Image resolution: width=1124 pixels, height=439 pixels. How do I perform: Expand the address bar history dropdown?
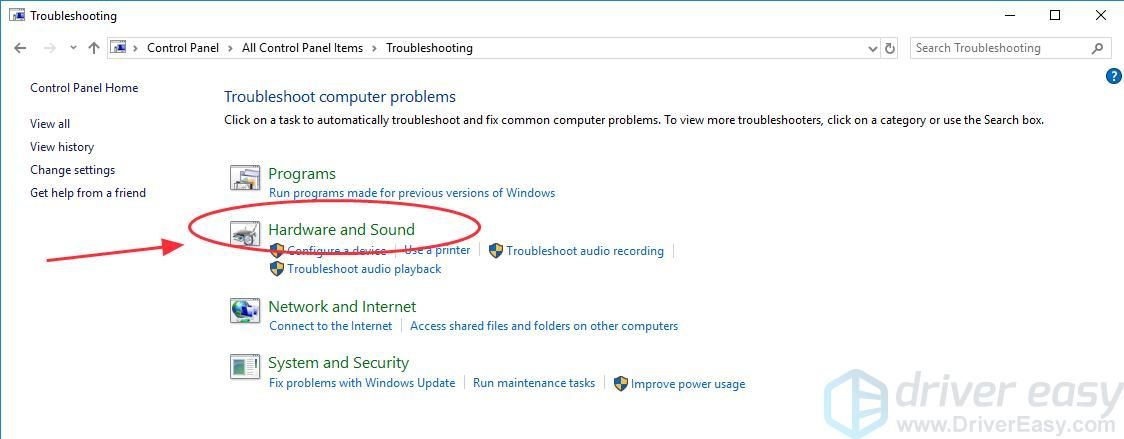pyautogui.click(x=872, y=48)
